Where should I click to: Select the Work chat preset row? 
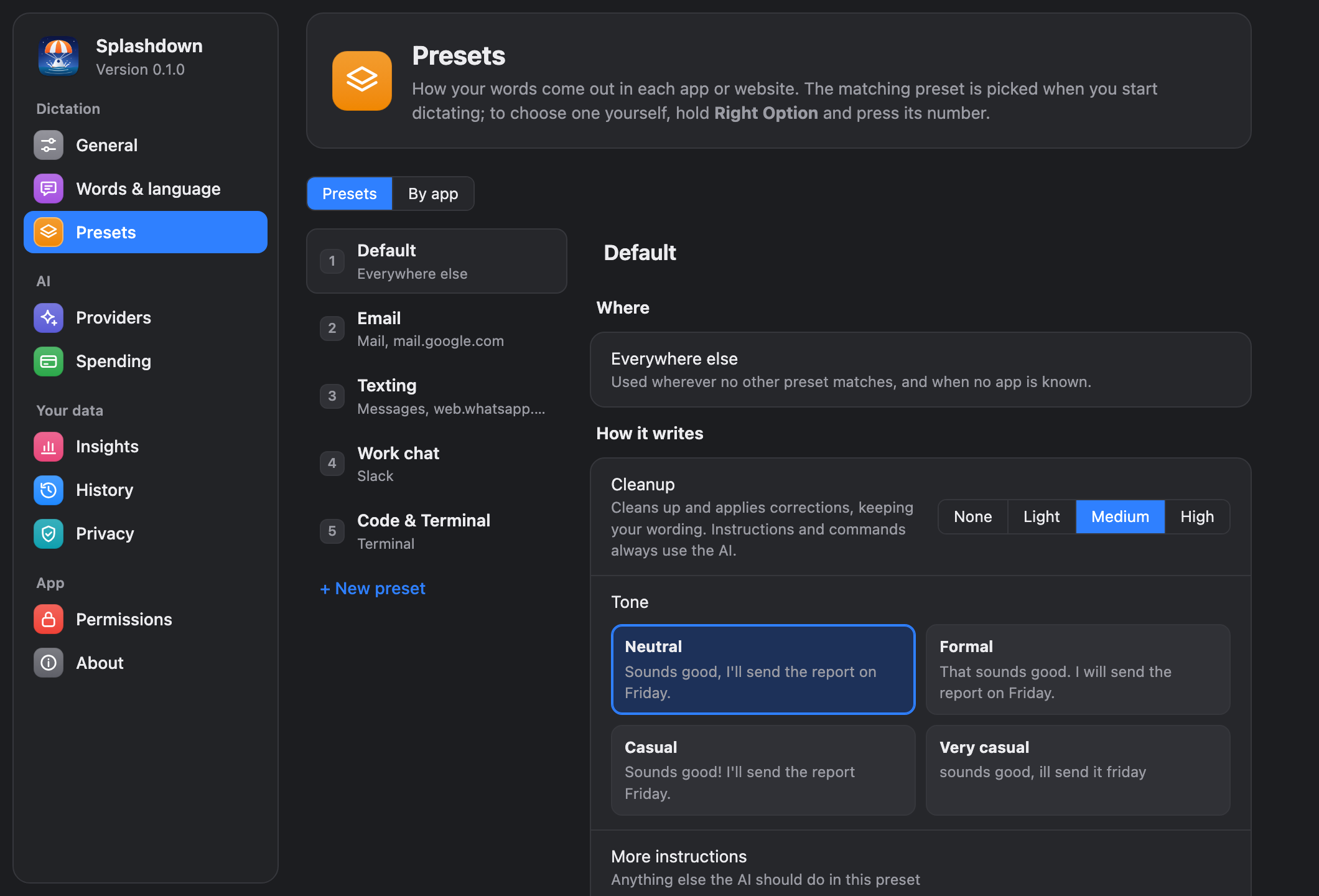click(x=437, y=464)
